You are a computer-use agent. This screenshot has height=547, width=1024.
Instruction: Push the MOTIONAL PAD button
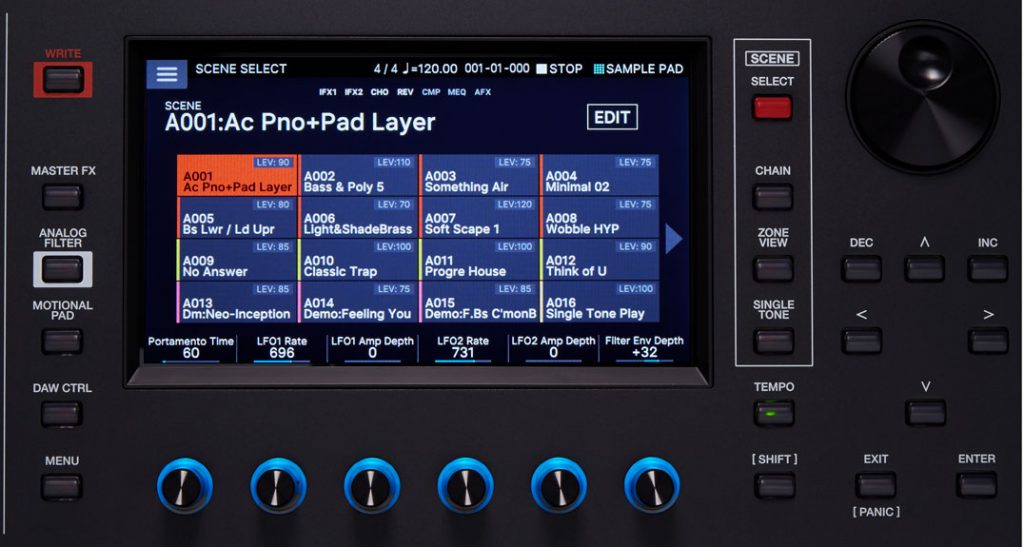click(63, 341)
